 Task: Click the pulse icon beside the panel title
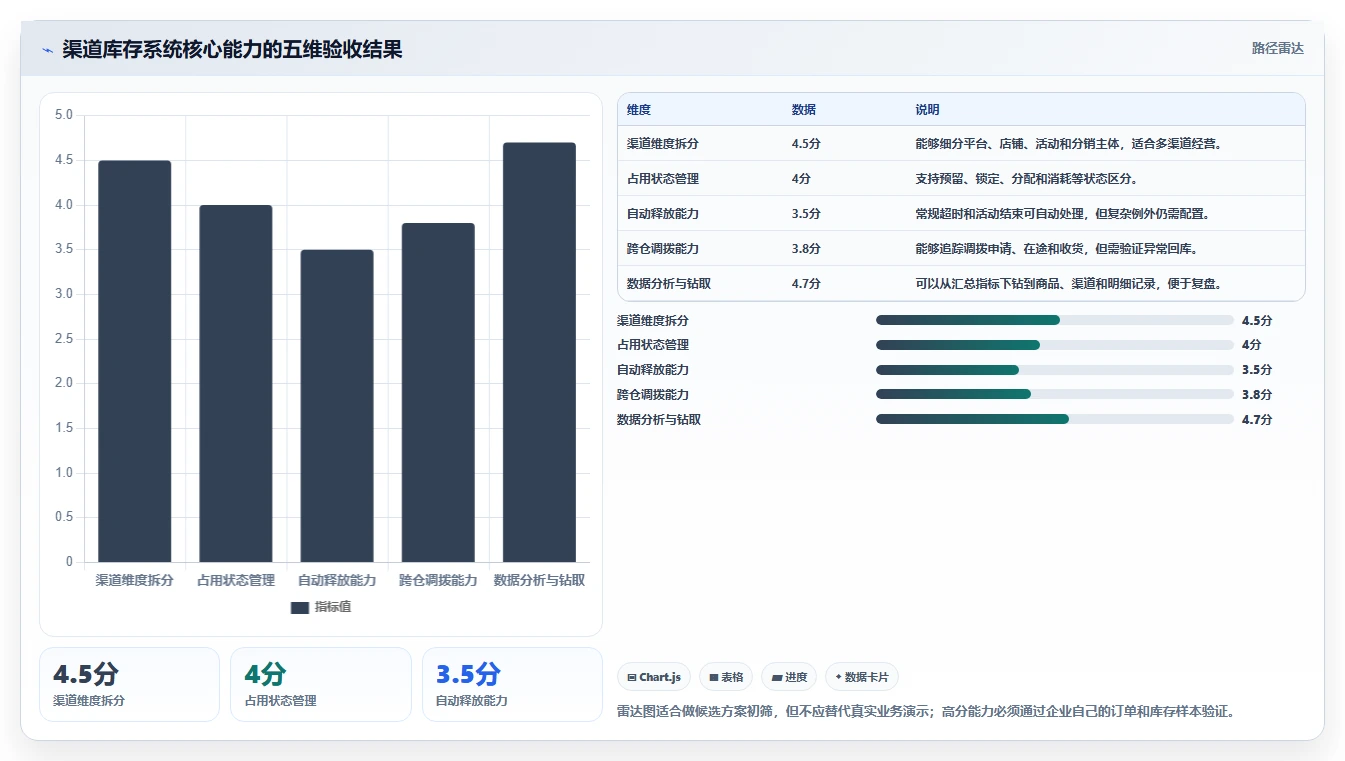(47, 50)
